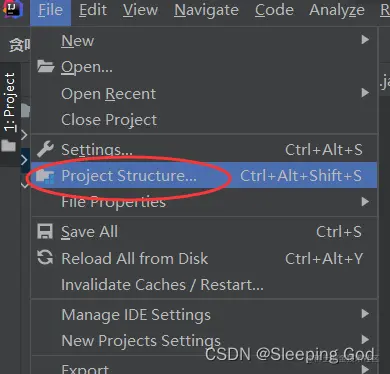Expand the Open Recent submenu arrow
Viewport: 390px width, 374px height.
365,93
